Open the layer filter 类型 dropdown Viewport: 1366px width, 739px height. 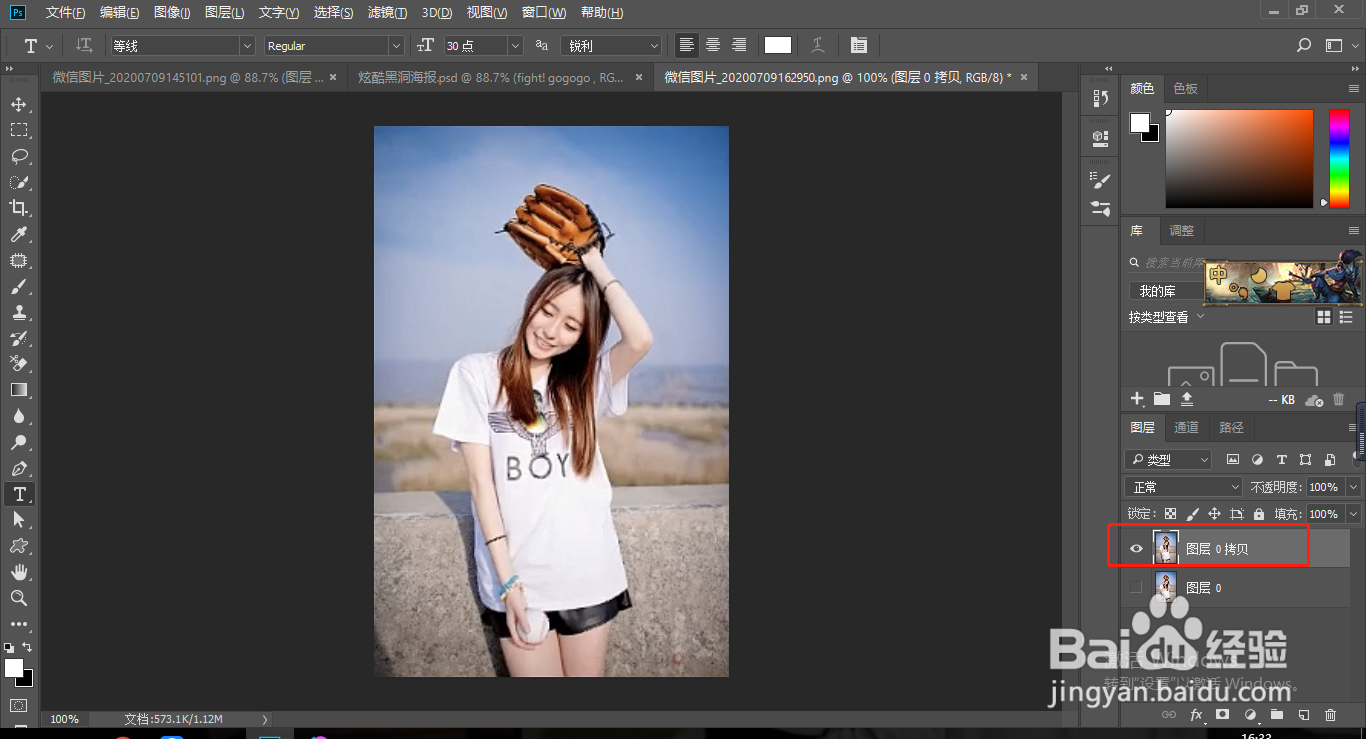click(x=1168, y=460)
